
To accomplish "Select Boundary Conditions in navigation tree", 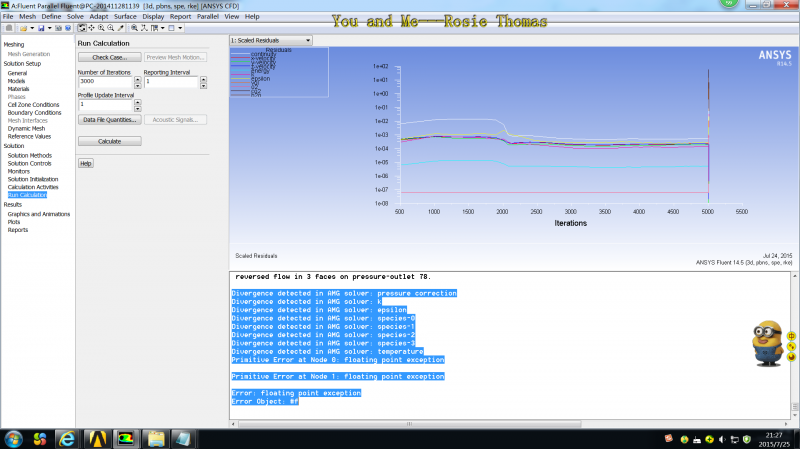I will click(x=34, y=112).
